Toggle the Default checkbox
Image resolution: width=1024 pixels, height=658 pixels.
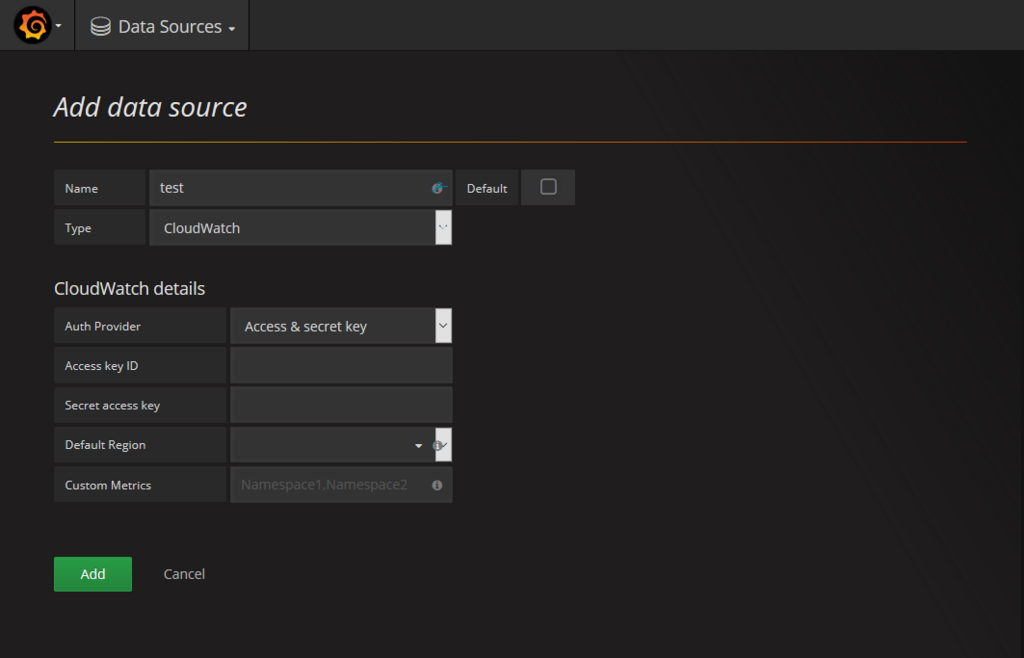(548, 187)
